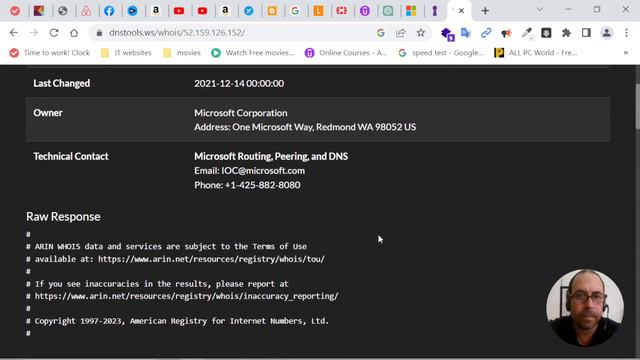Open the megaphone extension icon
Screen dimensions: 640x360
(x=506, y=33)
